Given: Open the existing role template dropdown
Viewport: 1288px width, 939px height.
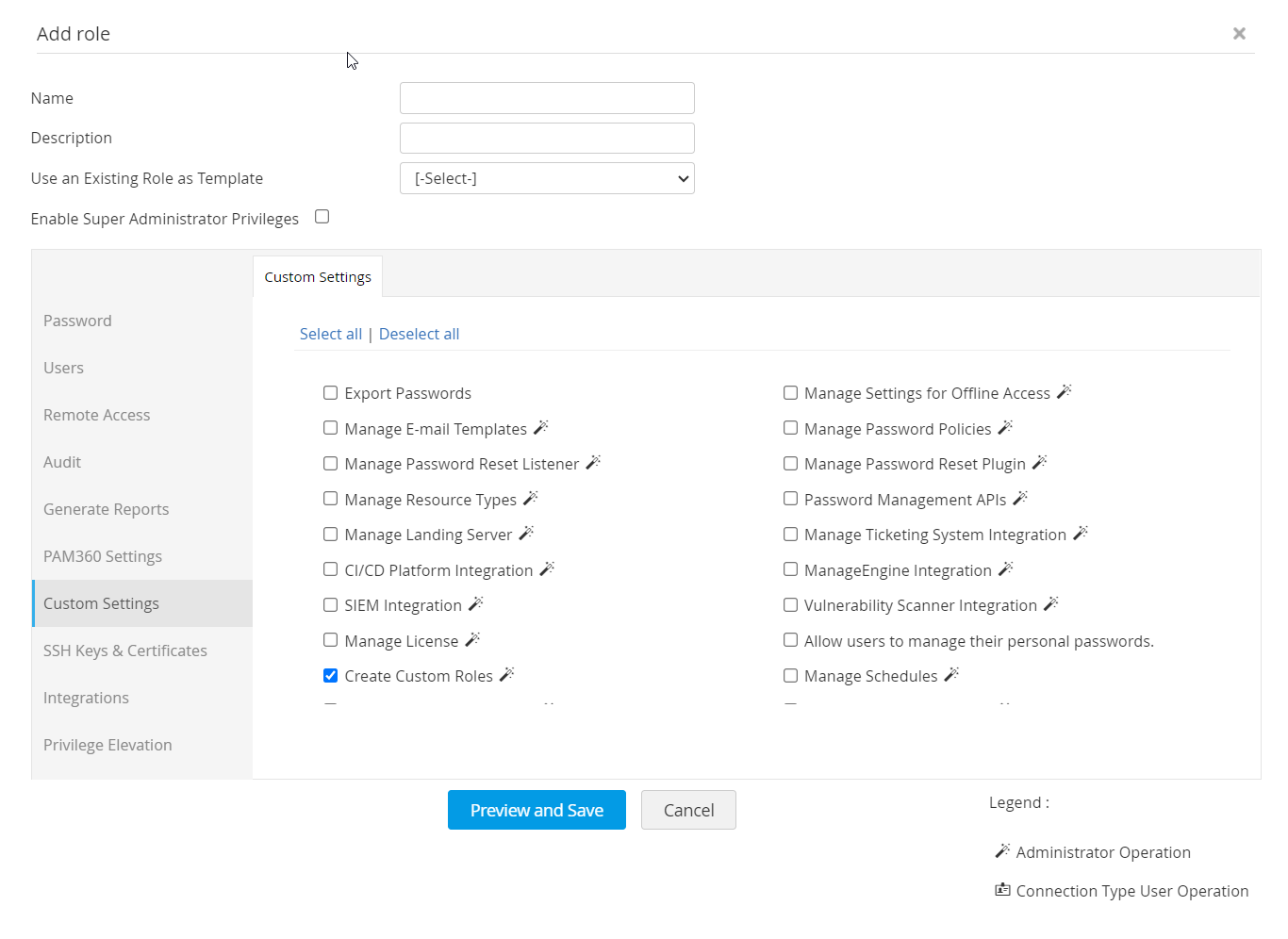Looking at the screenshot, I should 547,178.
